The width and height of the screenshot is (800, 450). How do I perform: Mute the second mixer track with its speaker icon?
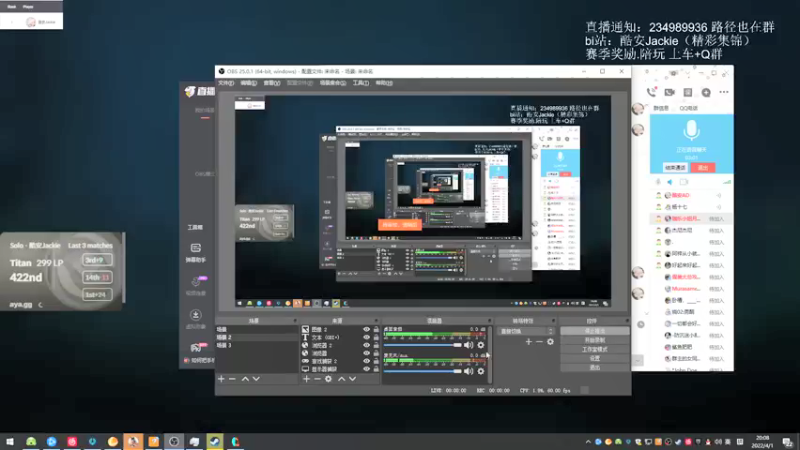tap(468, 371)
